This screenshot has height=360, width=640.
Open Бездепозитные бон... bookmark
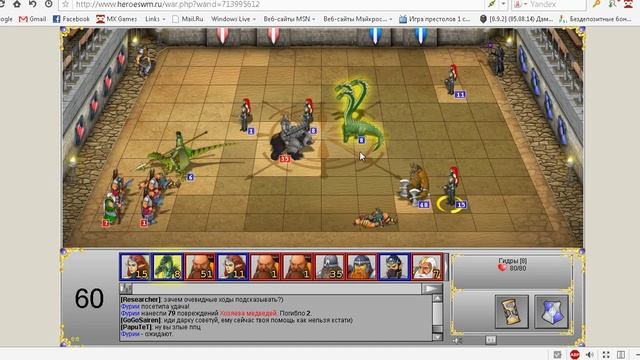(x=595, y=19)
